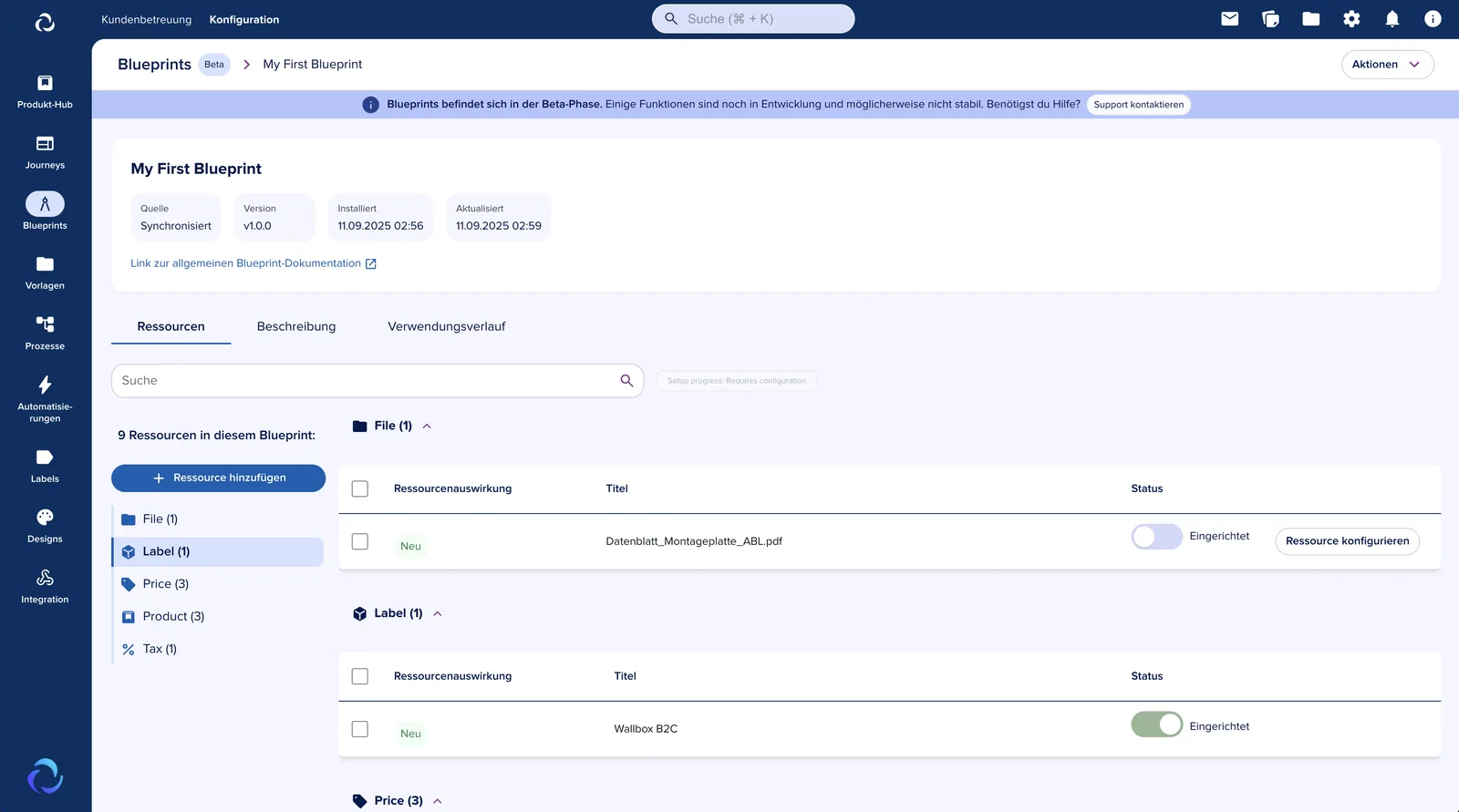Open Prozesse in the sidebar
This screenshot has height=812, width=1459.
45,334
